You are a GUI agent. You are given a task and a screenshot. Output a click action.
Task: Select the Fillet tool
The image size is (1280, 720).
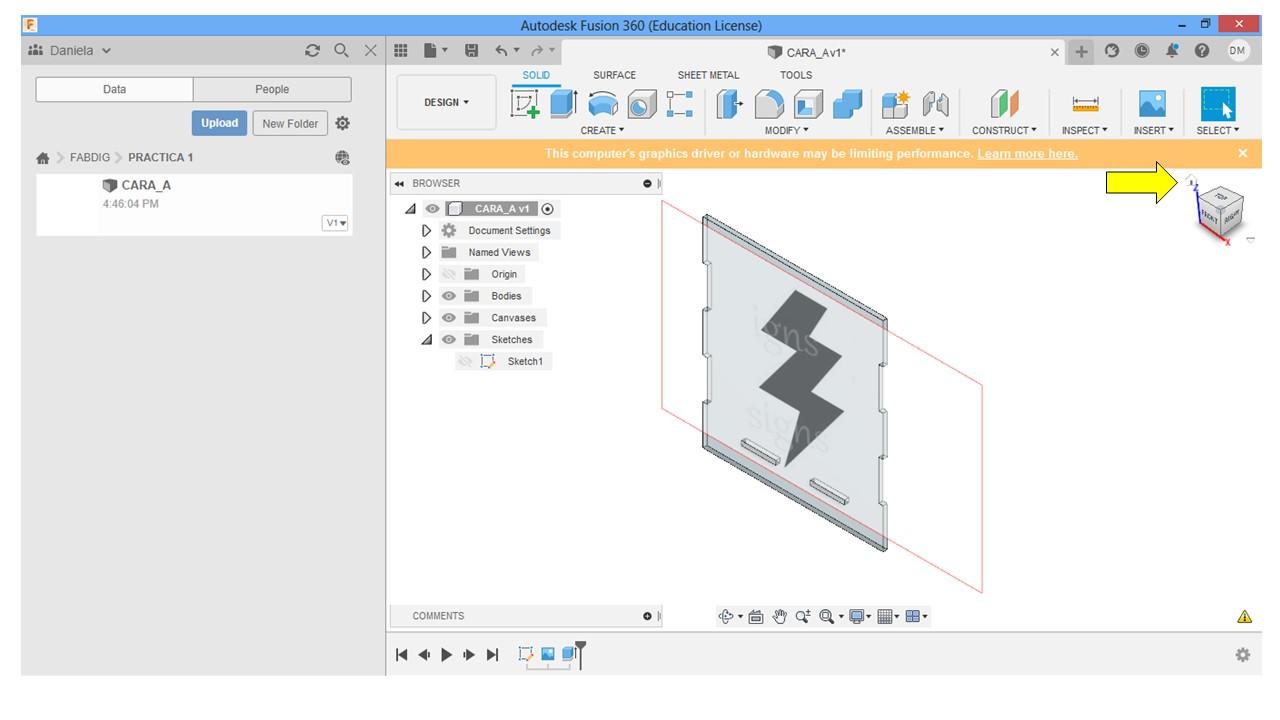[x=769, y=104]
